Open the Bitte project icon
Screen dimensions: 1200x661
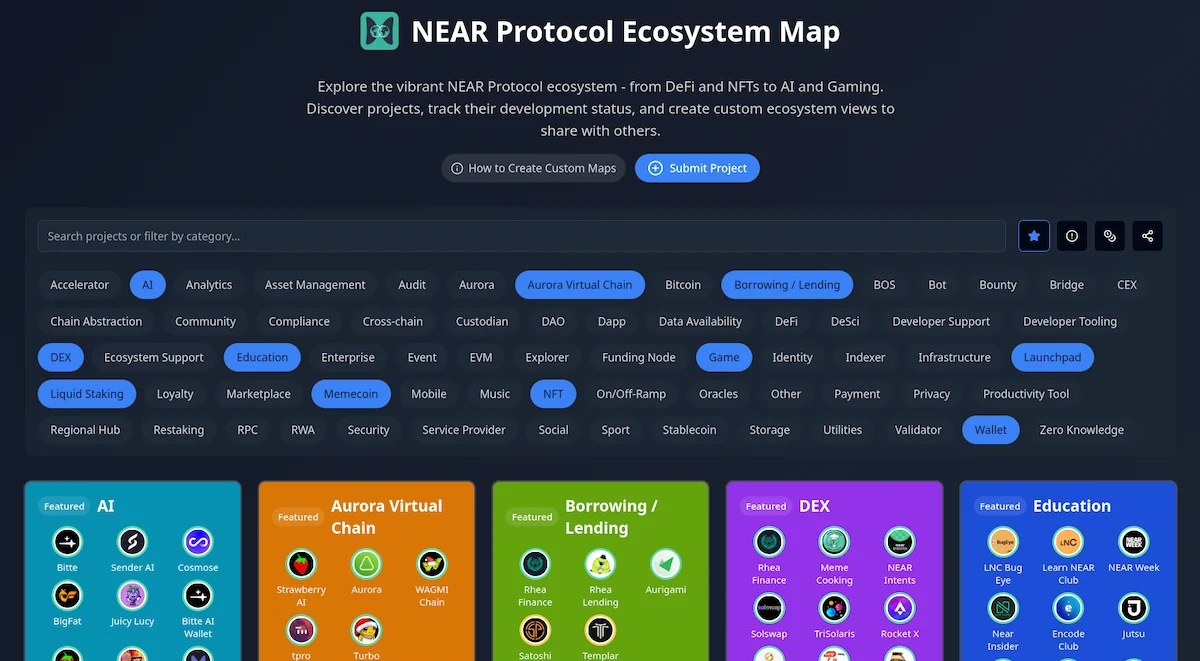tap(67, 543)
